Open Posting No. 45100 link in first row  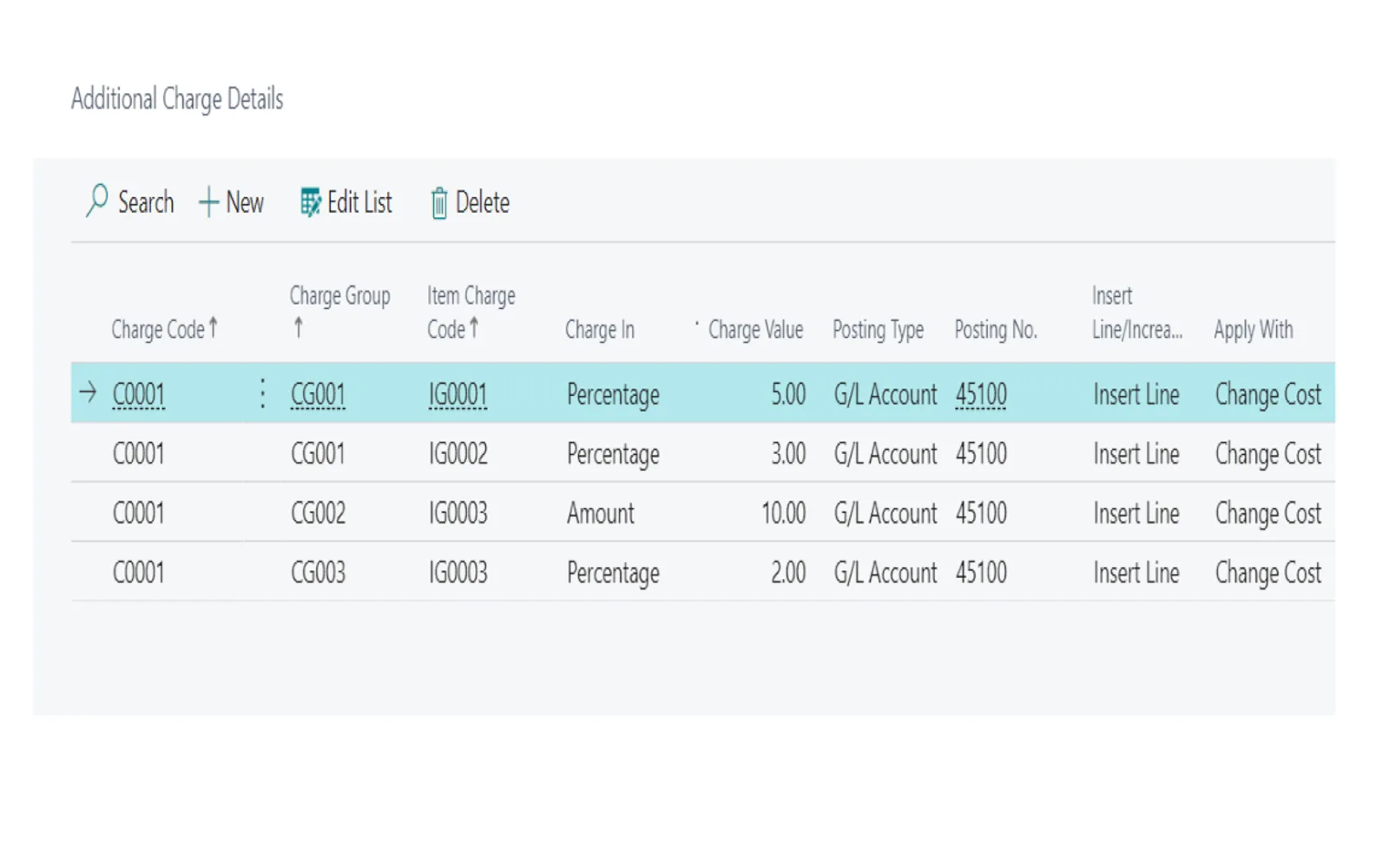[x=981, y=395]
